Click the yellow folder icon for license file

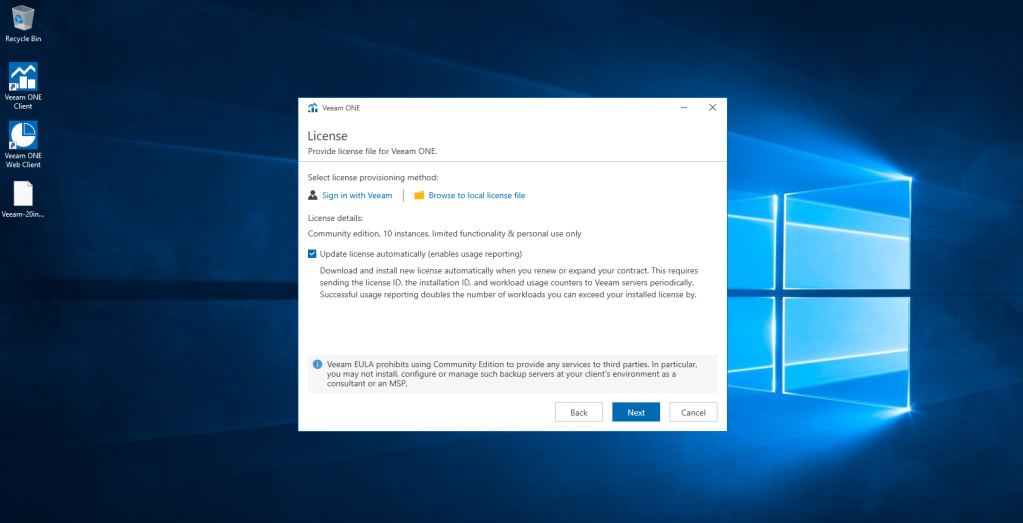pyautogui.click(x=419, y=195)
